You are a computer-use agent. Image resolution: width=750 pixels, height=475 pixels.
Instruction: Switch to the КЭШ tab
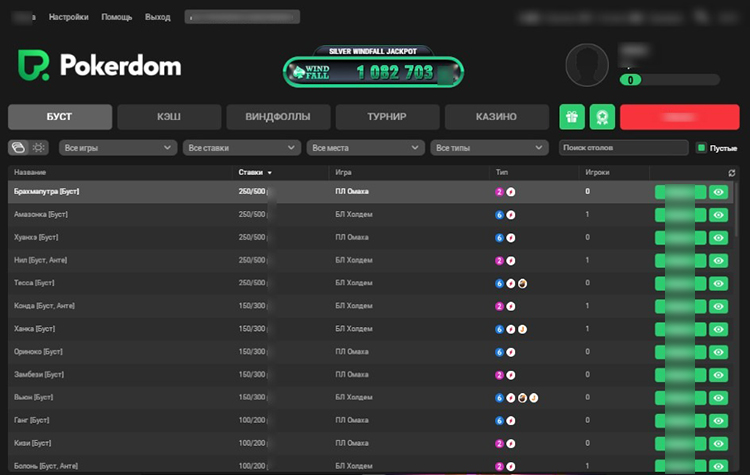pyautogui.click(x=168, y=117)
